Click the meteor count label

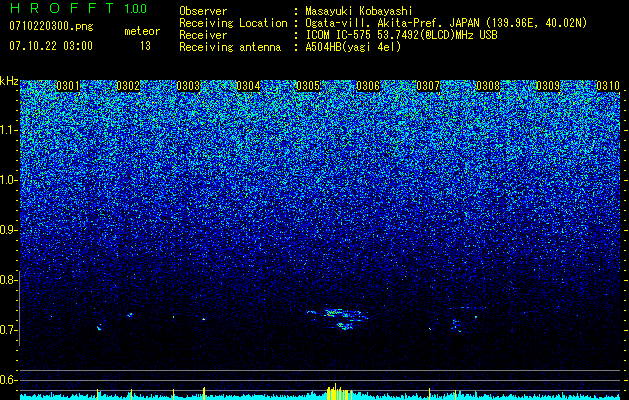142,31
